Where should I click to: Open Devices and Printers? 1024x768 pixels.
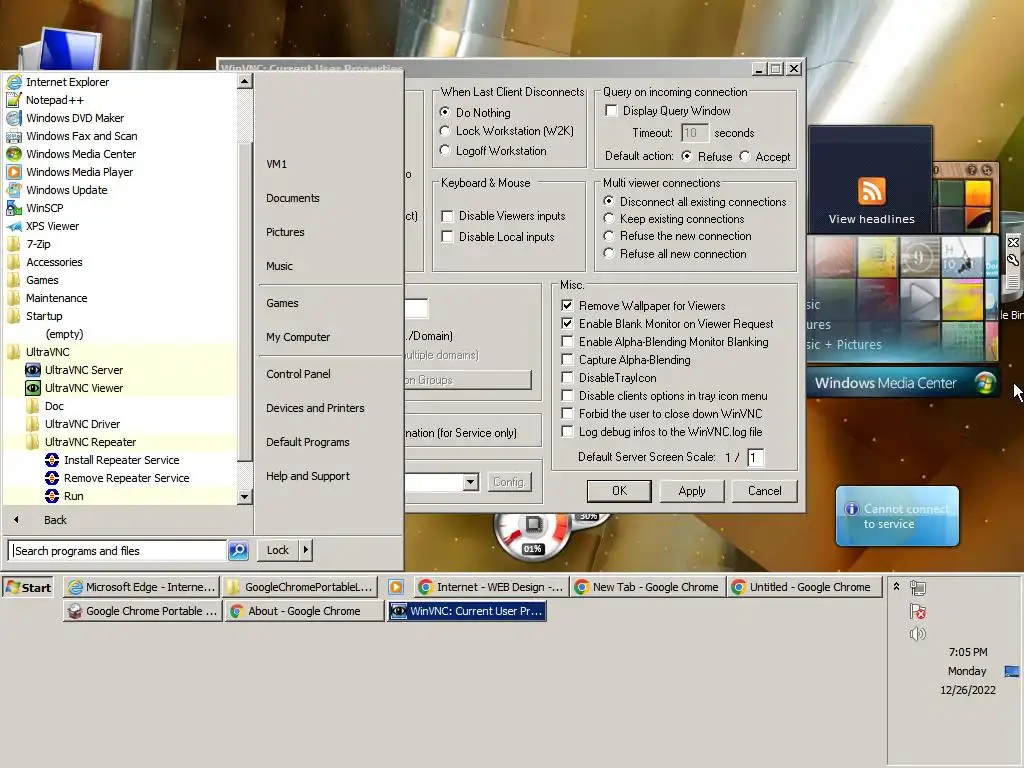(315, 408)
